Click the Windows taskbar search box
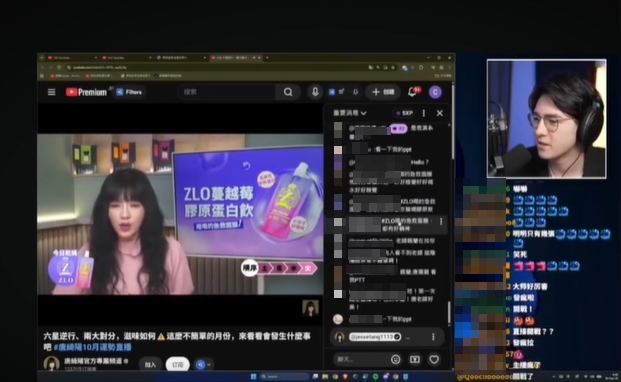621x382 pixels. point(284,376)
